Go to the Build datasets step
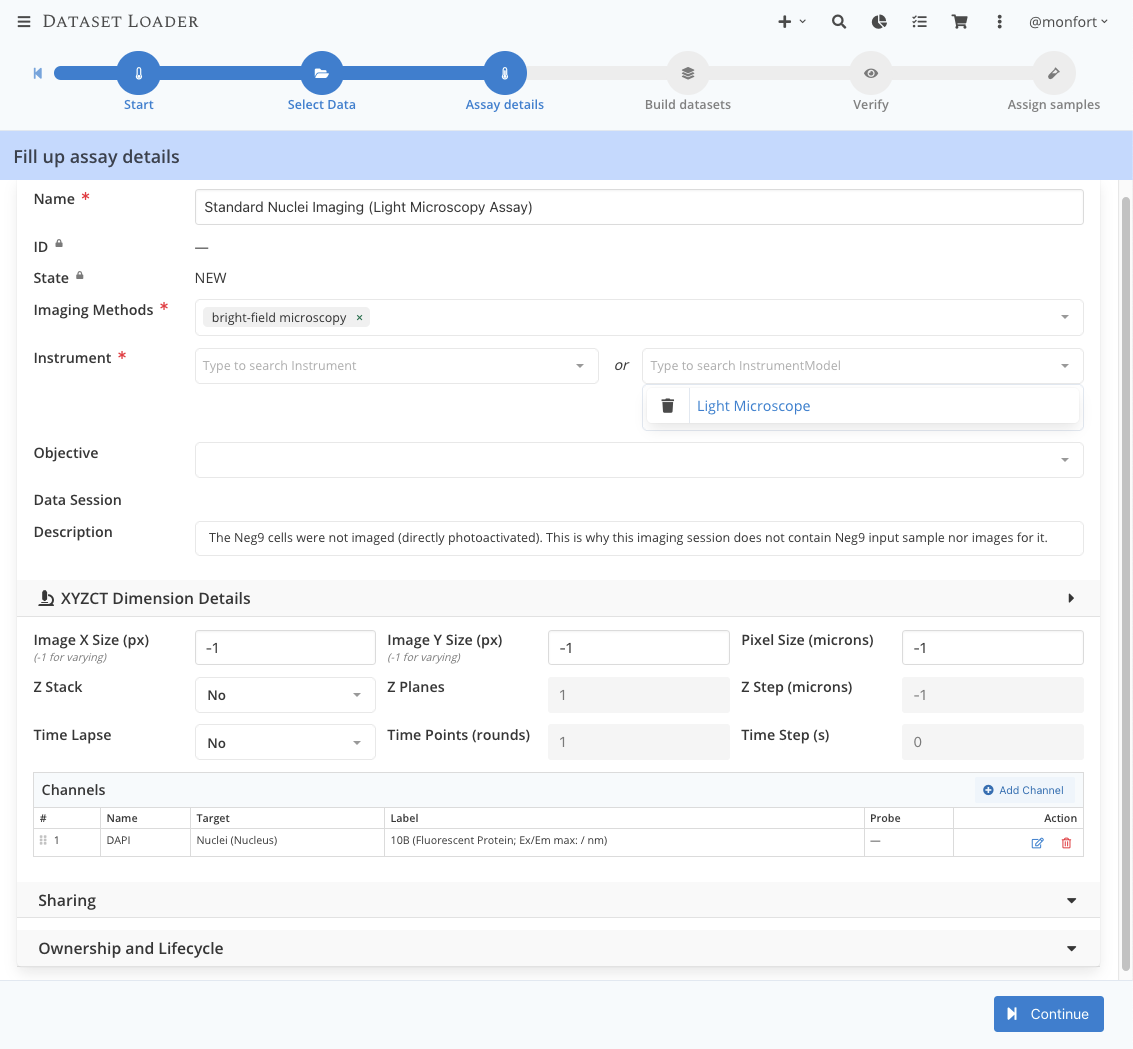 pos(688,73)
